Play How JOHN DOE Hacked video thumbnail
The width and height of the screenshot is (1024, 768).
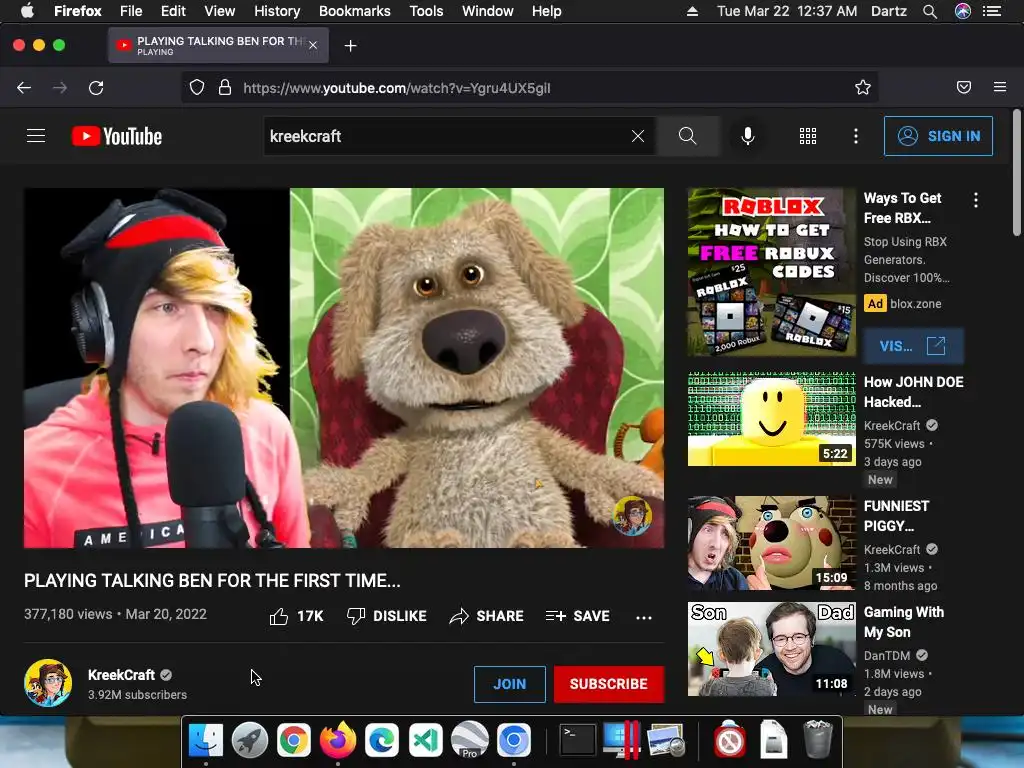[x=772, y=419]
